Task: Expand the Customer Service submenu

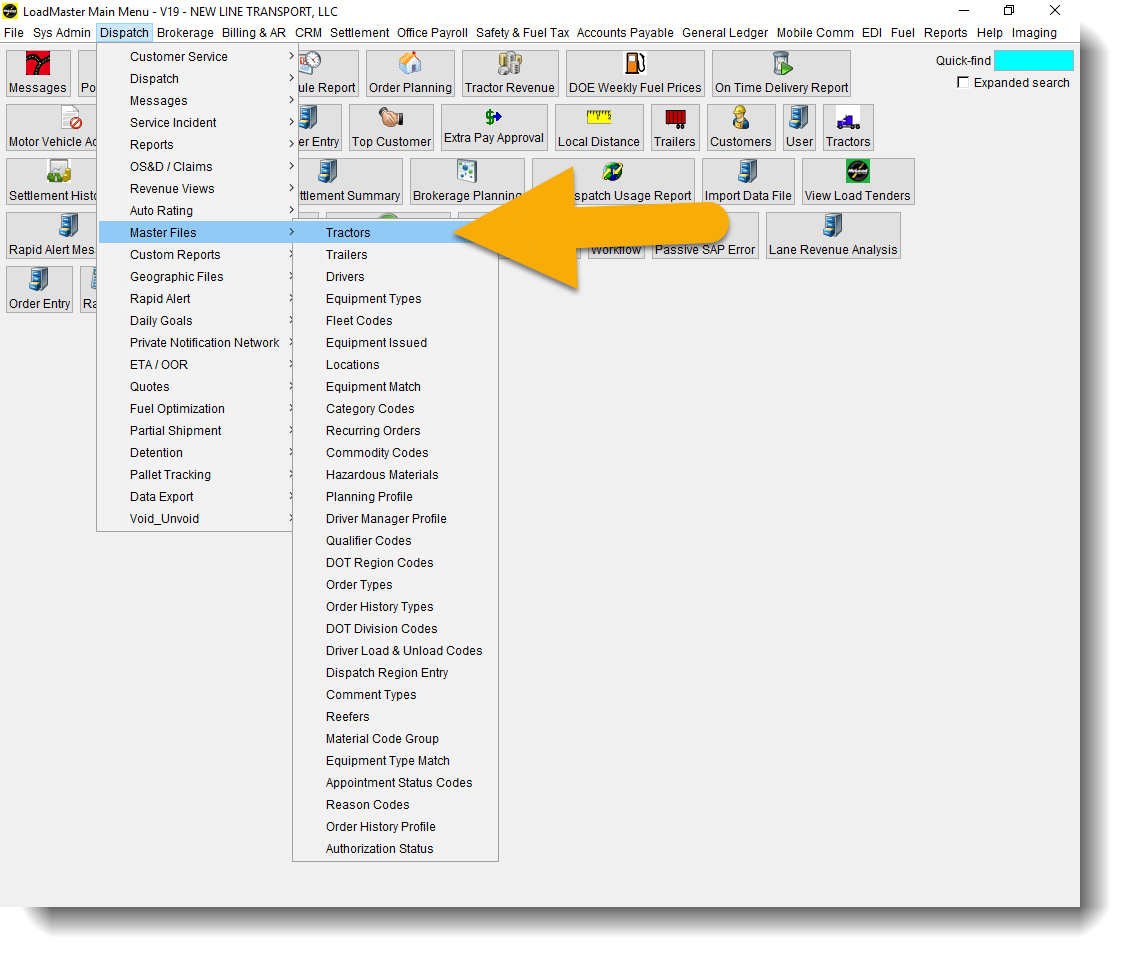Action: click(196, 56)
